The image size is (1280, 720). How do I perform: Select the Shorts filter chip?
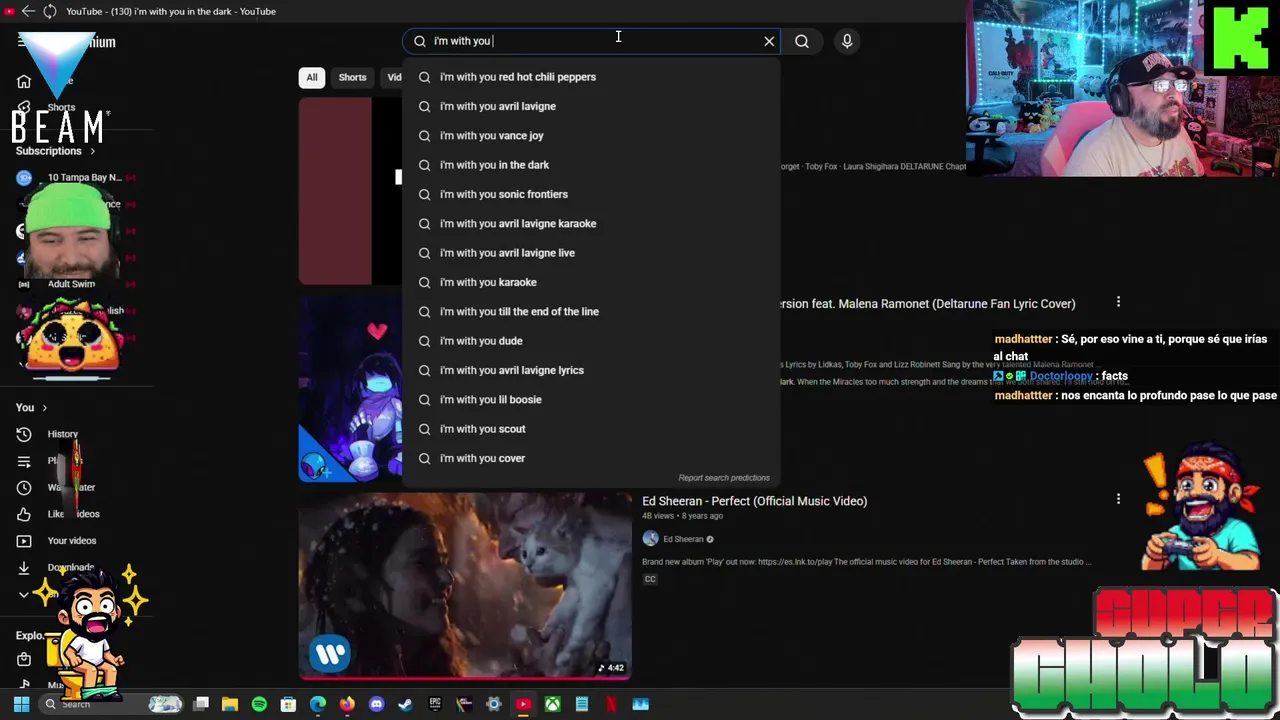(x=352, y=77)
